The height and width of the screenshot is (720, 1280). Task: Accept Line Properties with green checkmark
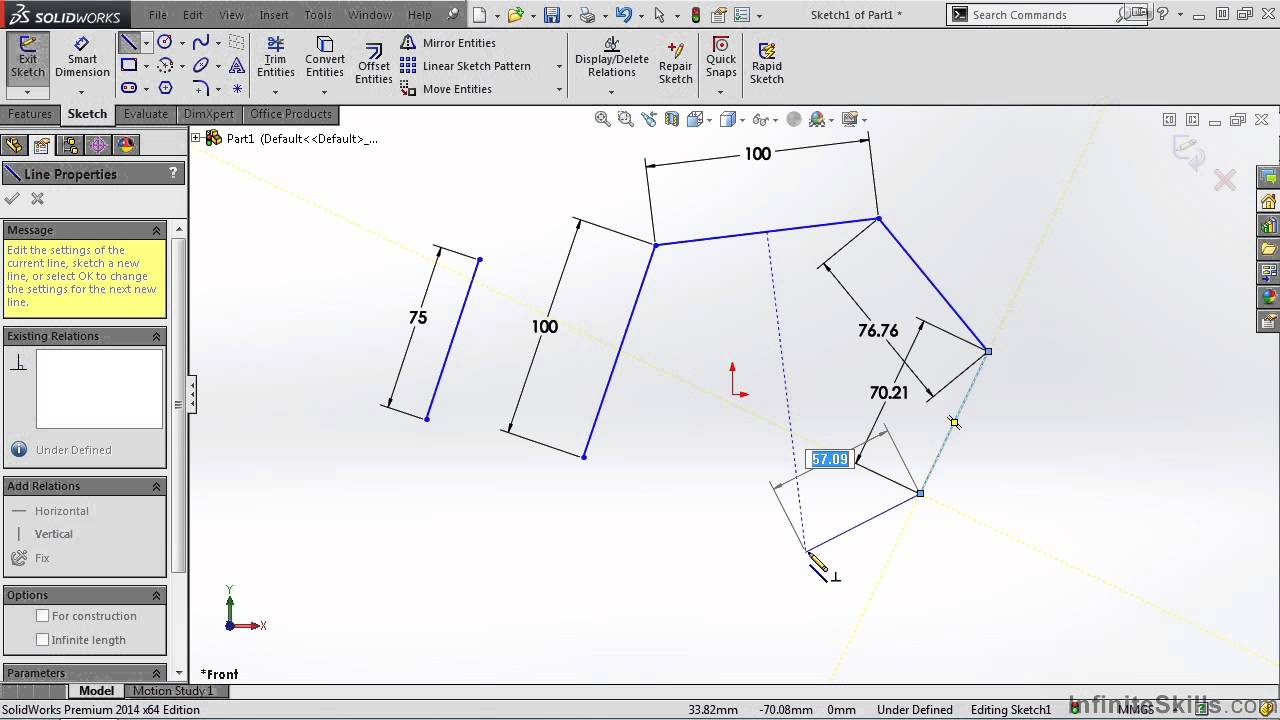12,199
